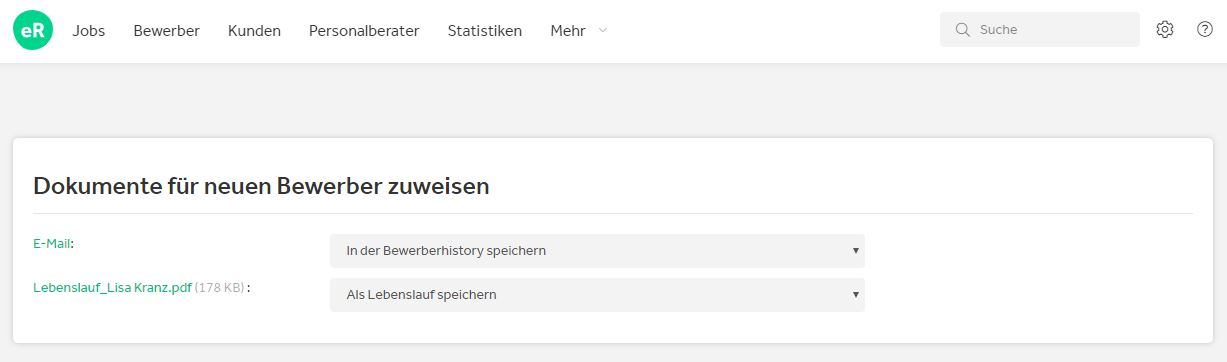
Task: Click the '(178 KB)' file size label
Action: (x=219, y=288)
